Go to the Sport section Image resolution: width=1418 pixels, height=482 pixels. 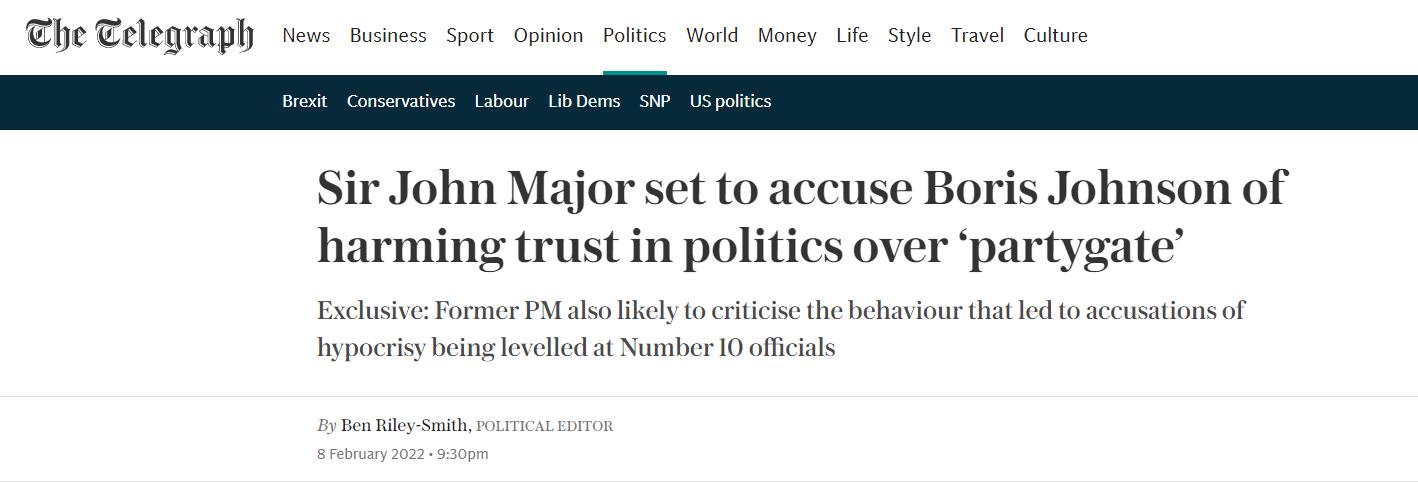[x=470, y=35]
